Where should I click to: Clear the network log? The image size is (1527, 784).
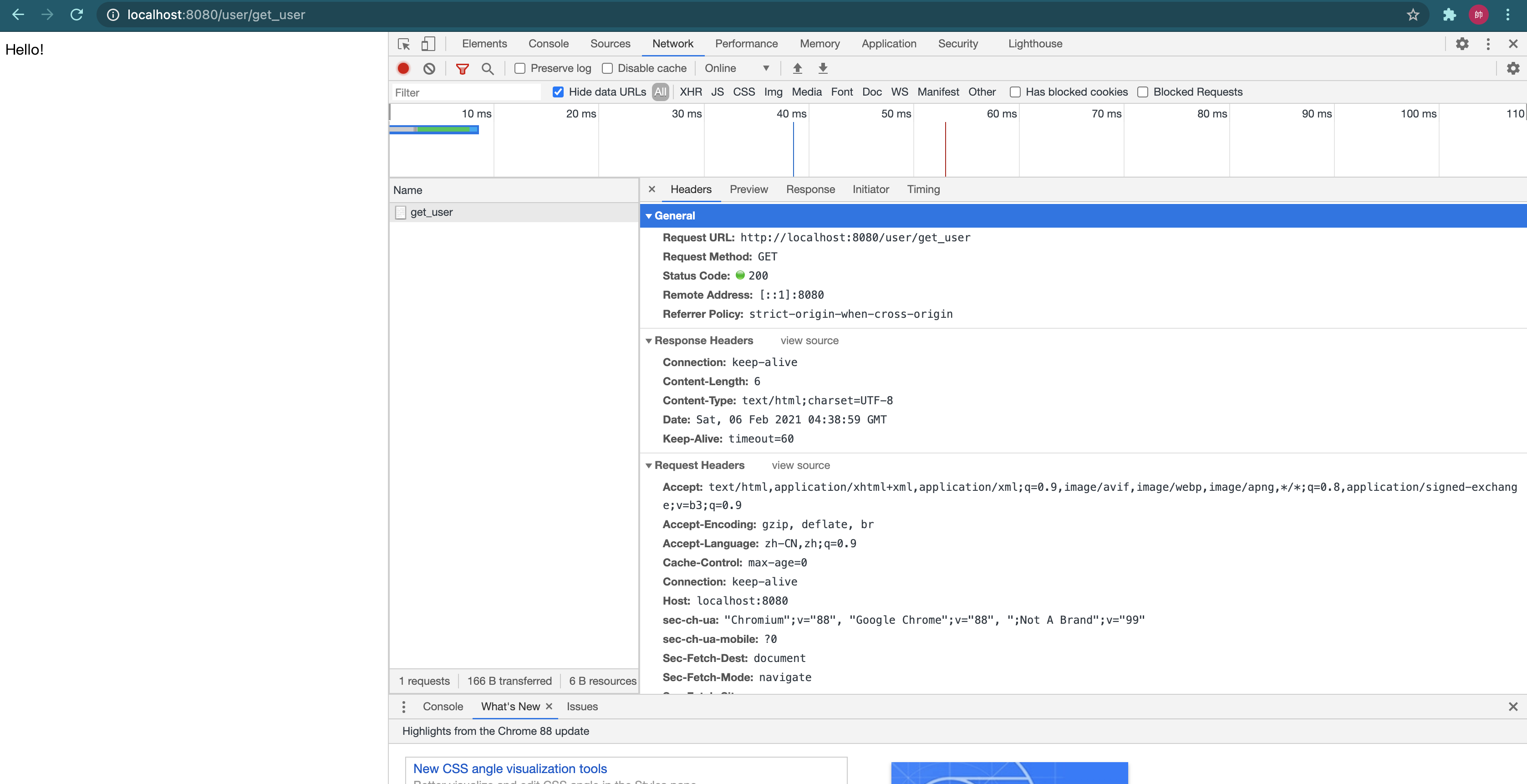pos(429,68)
